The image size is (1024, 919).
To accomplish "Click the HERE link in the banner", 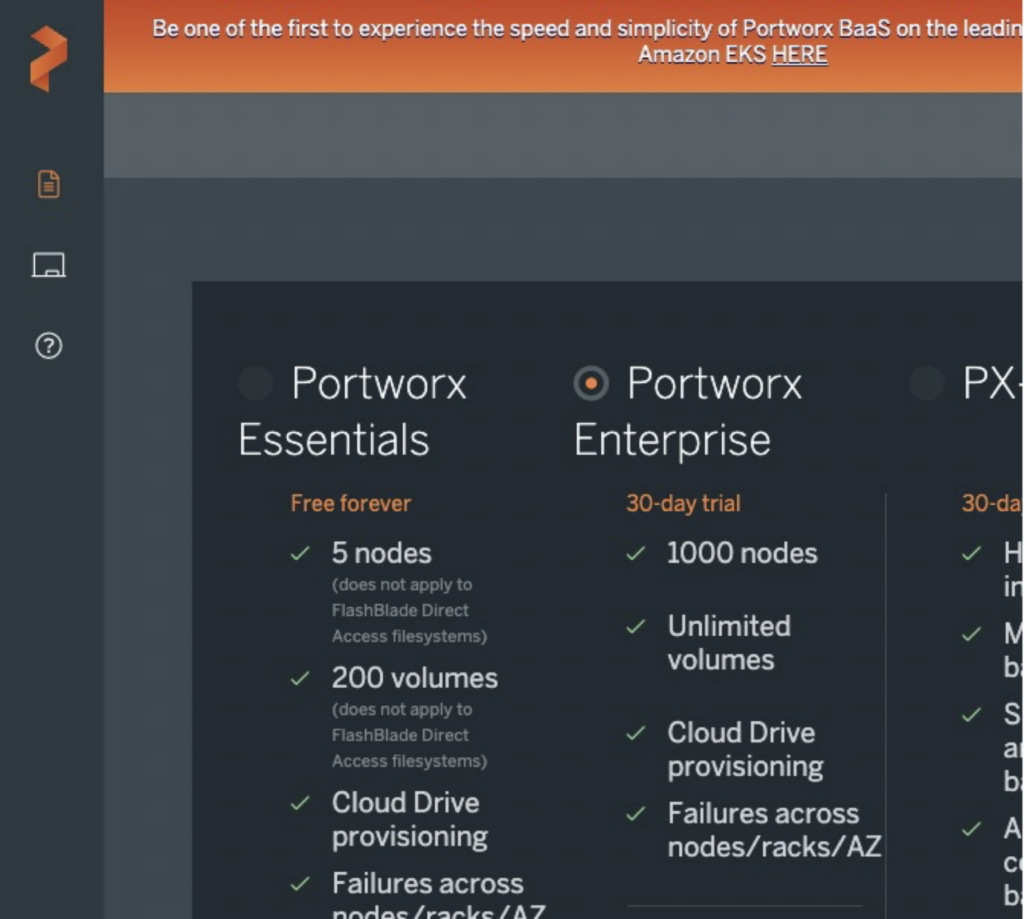I will pyautogui.click(x=799, y=54).
